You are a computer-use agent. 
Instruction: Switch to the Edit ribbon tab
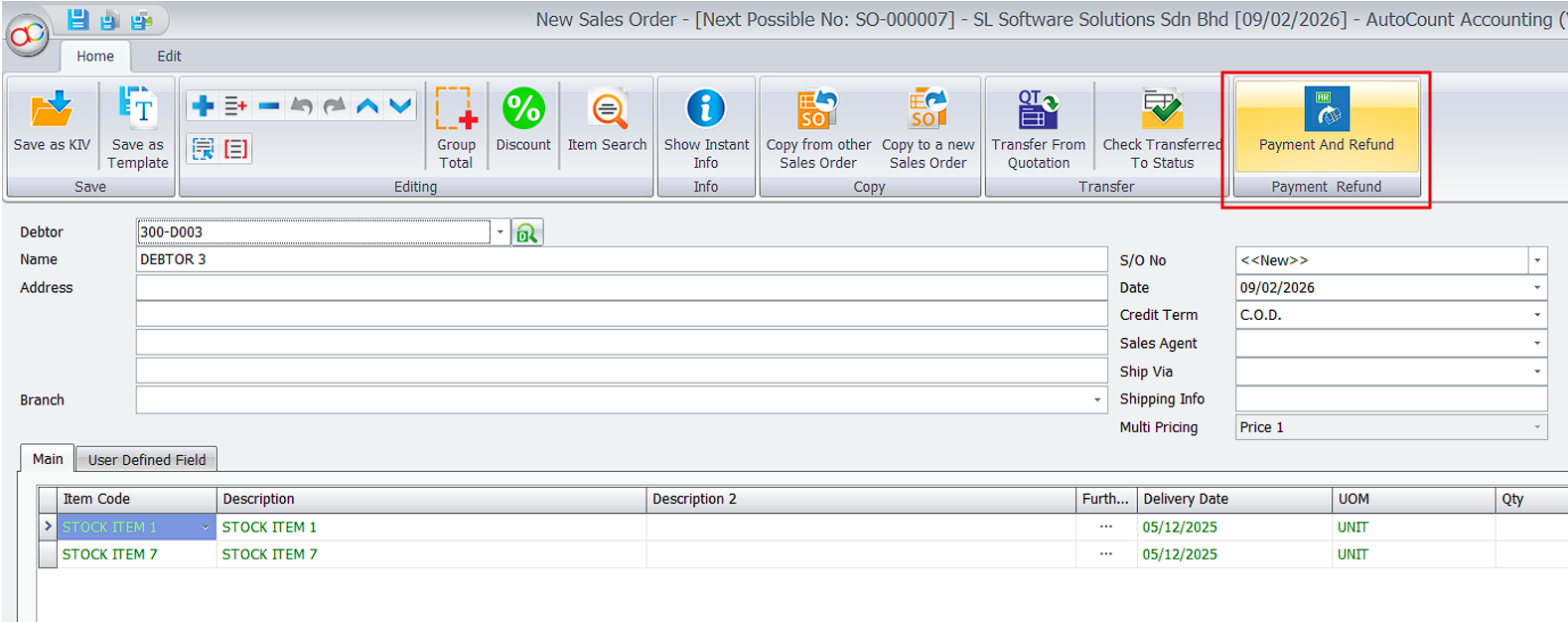point(169,57)
